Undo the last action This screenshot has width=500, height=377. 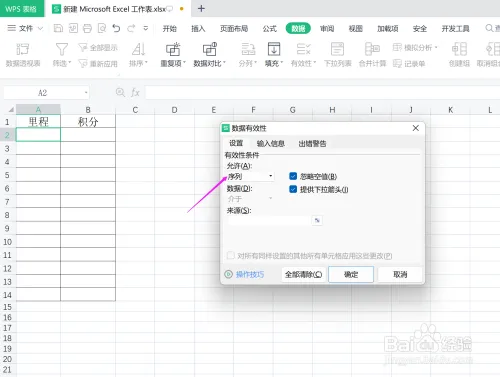tap(116, 28)
